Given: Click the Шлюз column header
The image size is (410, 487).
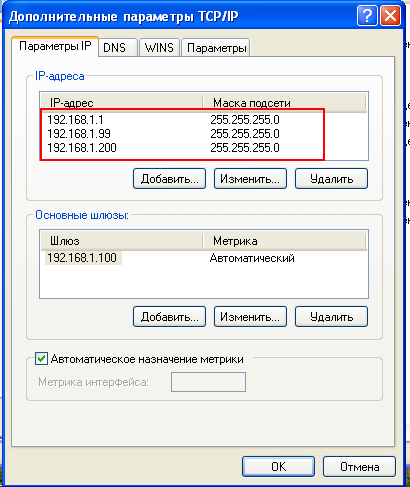Looking at the screenshot, I should pos(122,241).
